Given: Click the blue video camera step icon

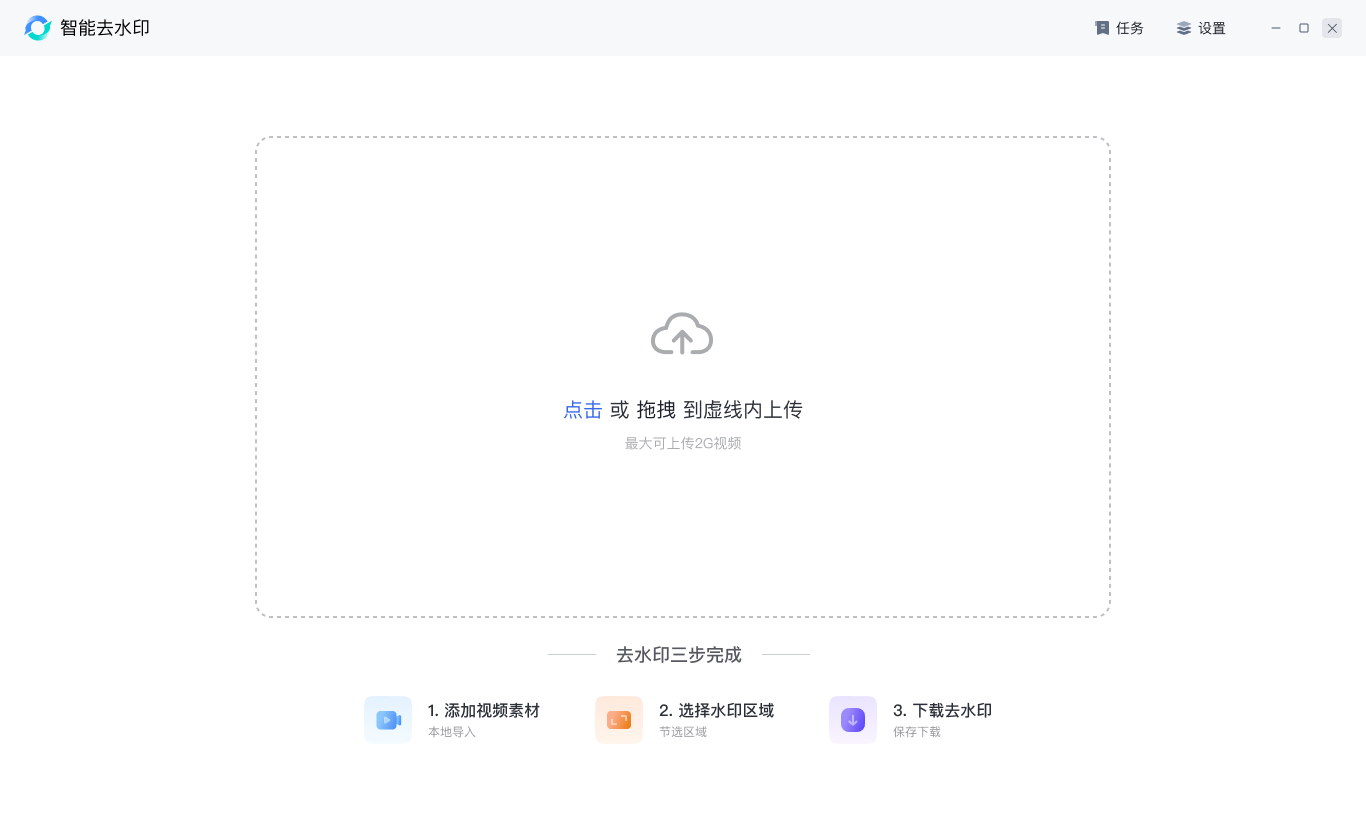Looking at the screenshot, I should [x=388, y=720].
